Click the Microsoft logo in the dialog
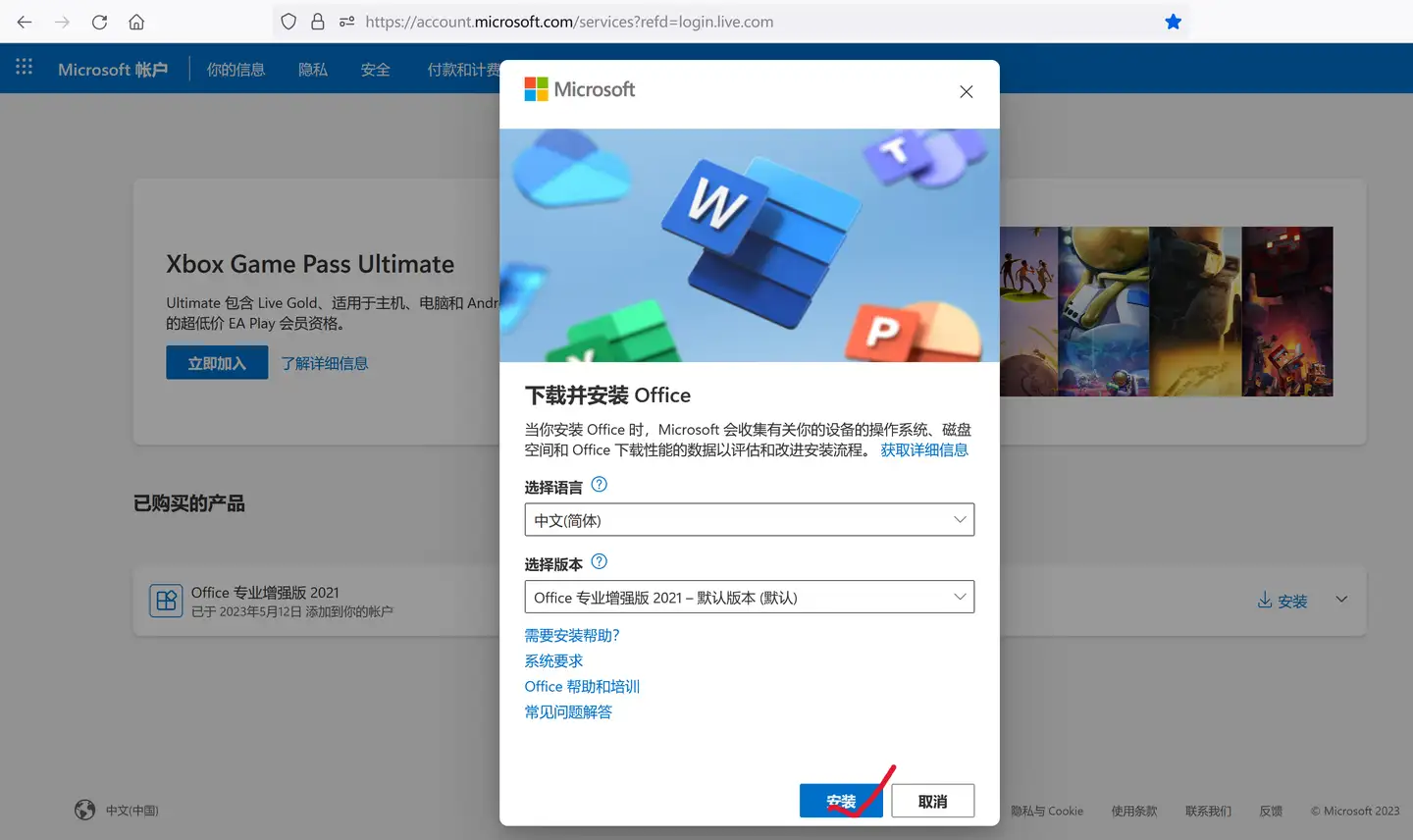1413x840 pixels. pyautogui.click(x=580, y=89)
